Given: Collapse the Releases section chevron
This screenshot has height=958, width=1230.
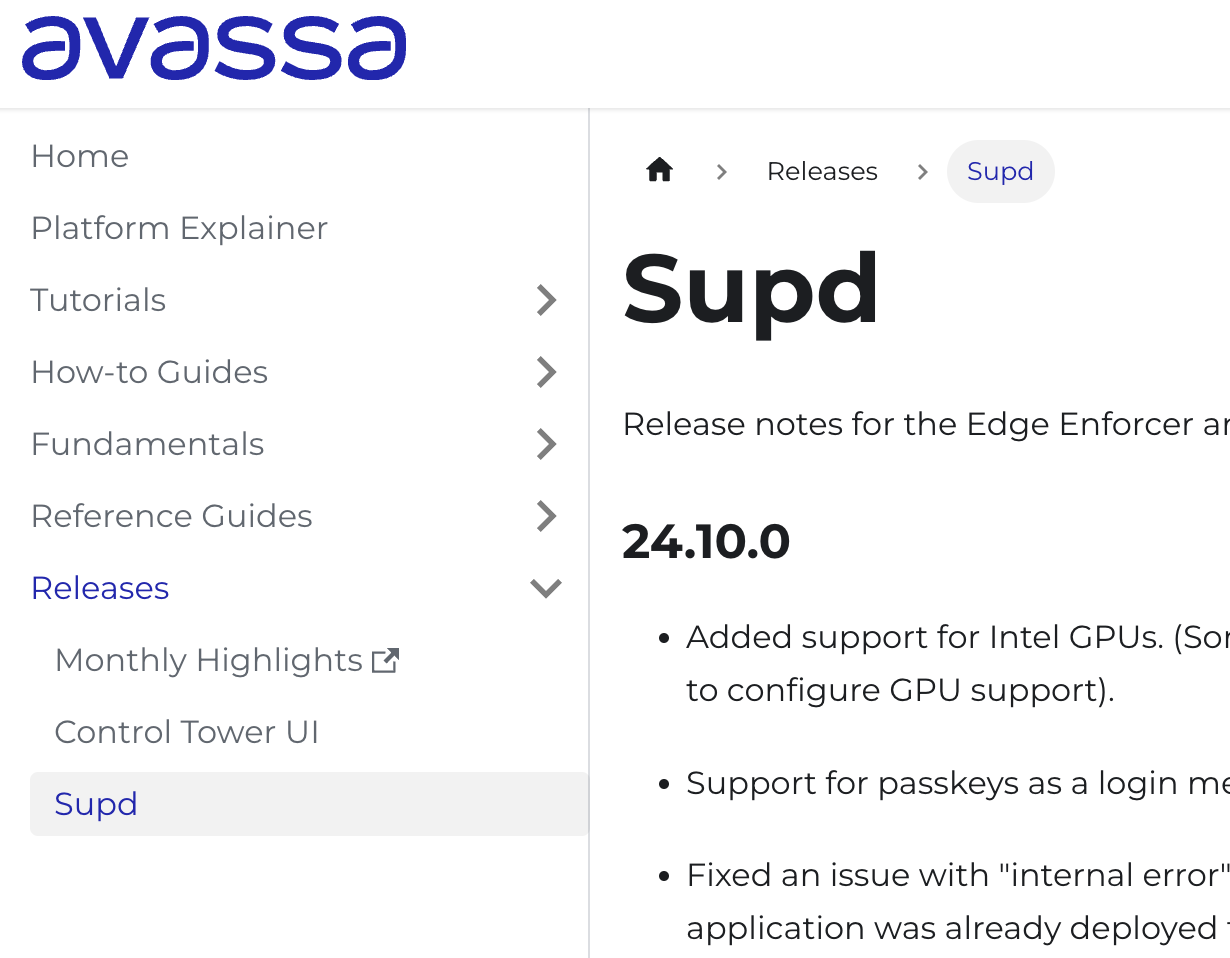Looking at the screenshot, I should coord(546,588).
